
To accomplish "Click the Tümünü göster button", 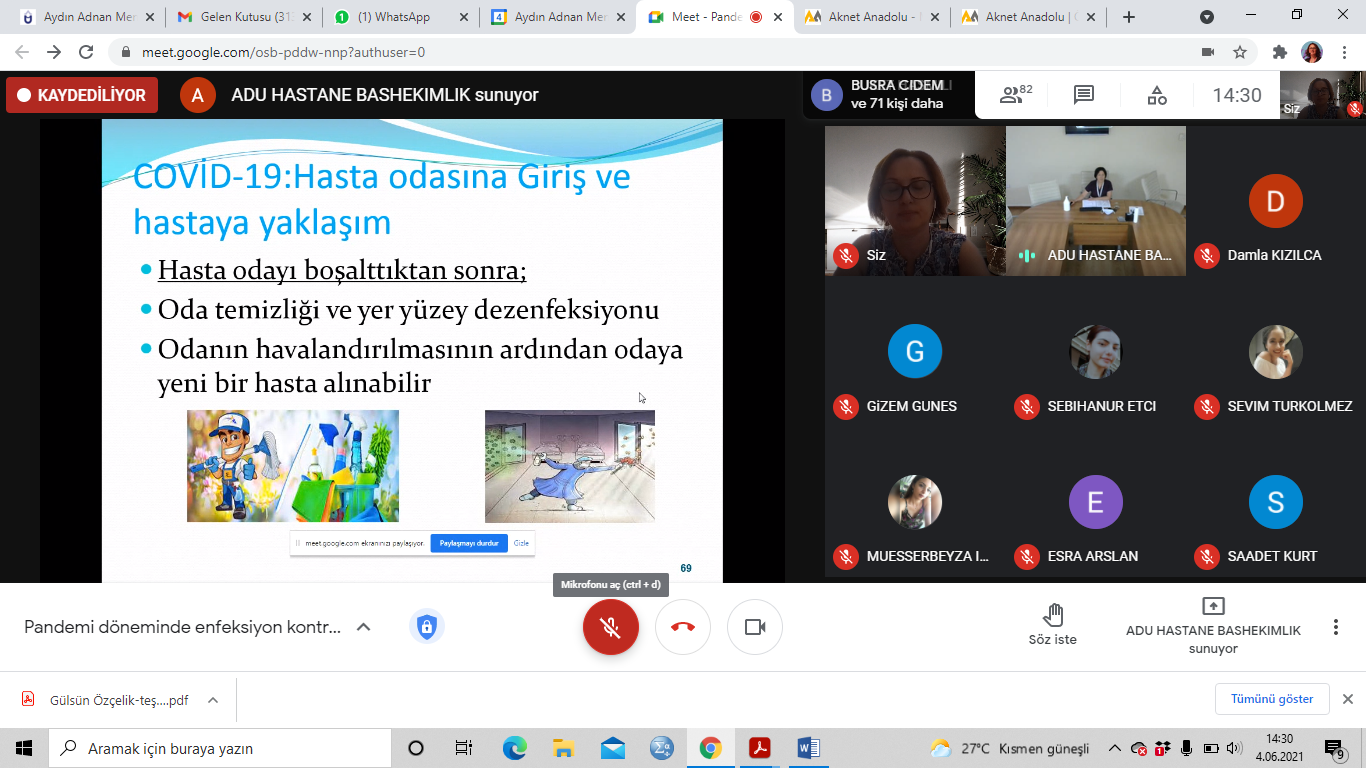I will coord(1272,699).
